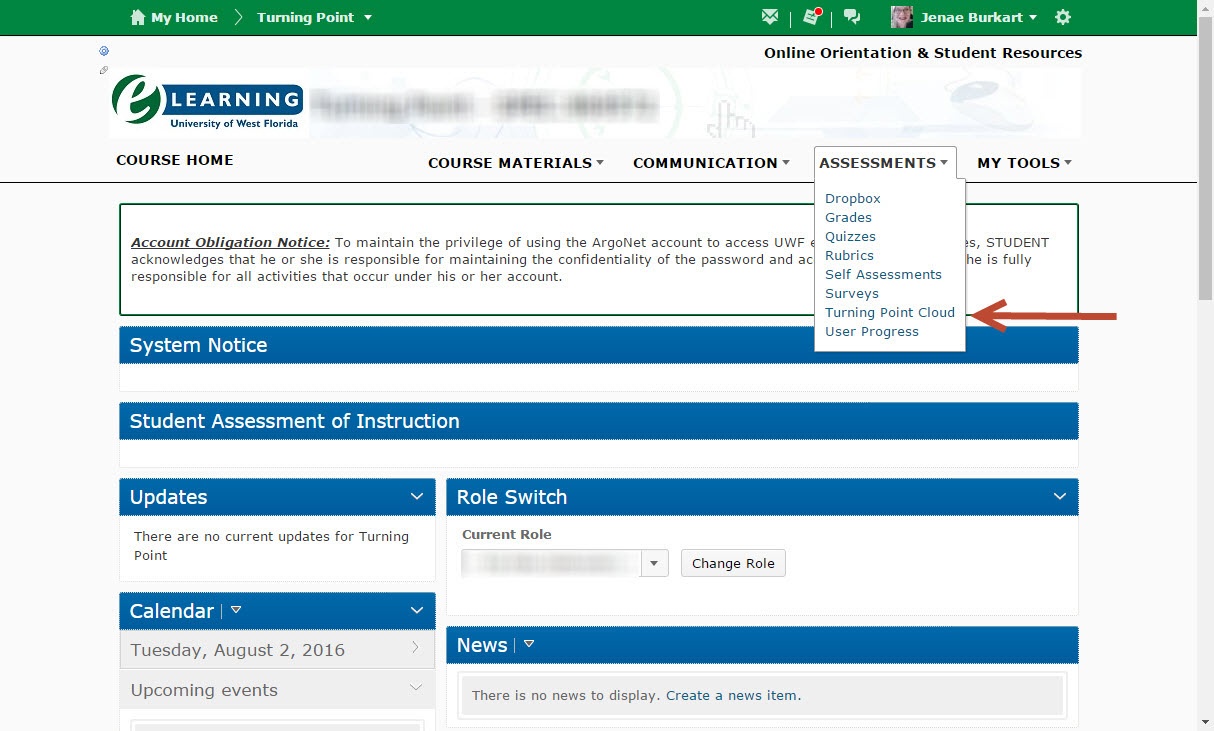
Task: Click the Tuesday, August 2, 2016 date
Action: tap(237, 650)
